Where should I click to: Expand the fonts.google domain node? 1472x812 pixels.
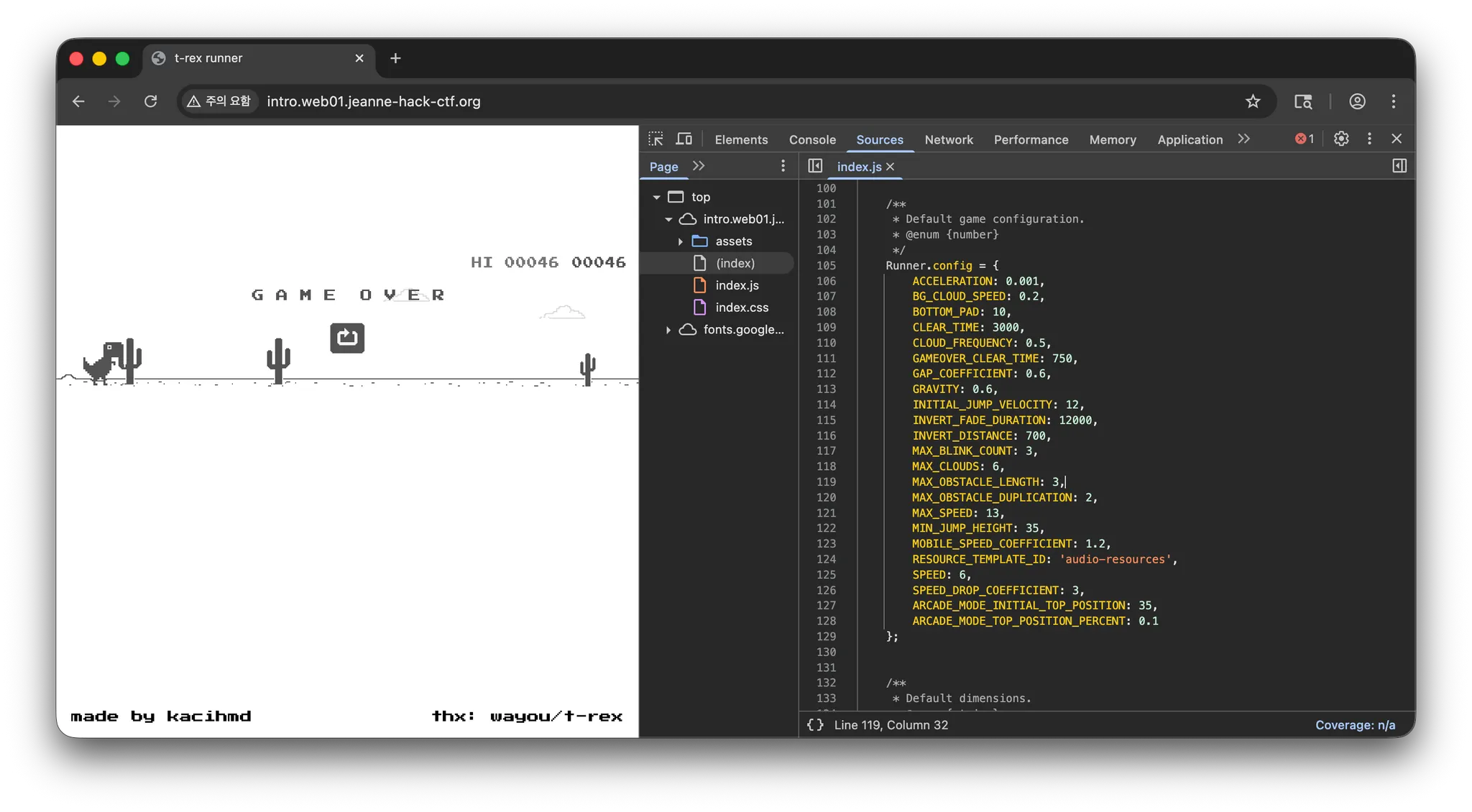click(x=668, y=330)
